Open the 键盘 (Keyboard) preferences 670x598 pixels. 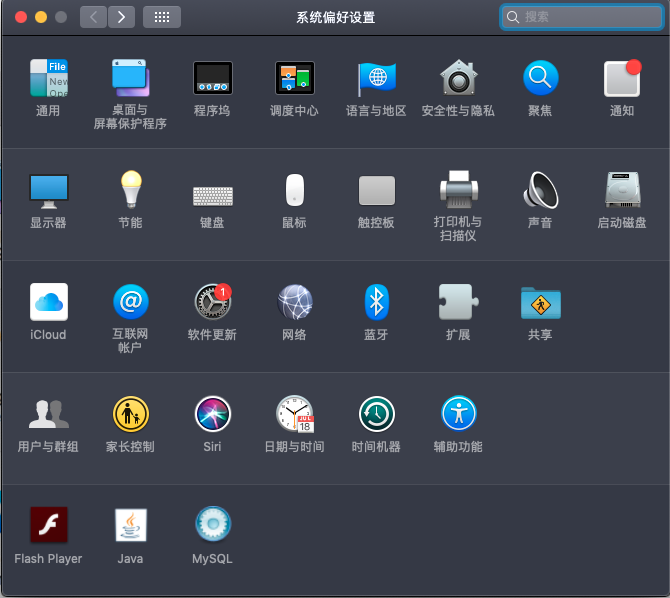pos(212,196)
